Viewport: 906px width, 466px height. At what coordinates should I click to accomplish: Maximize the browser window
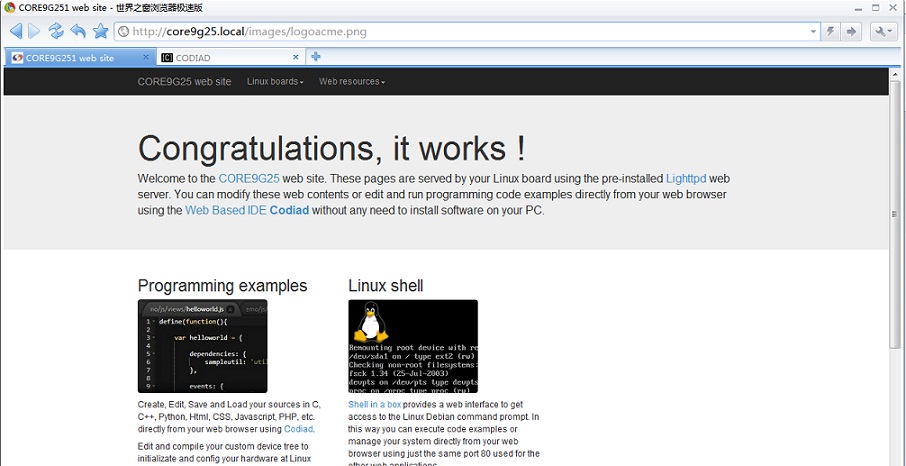876,8
